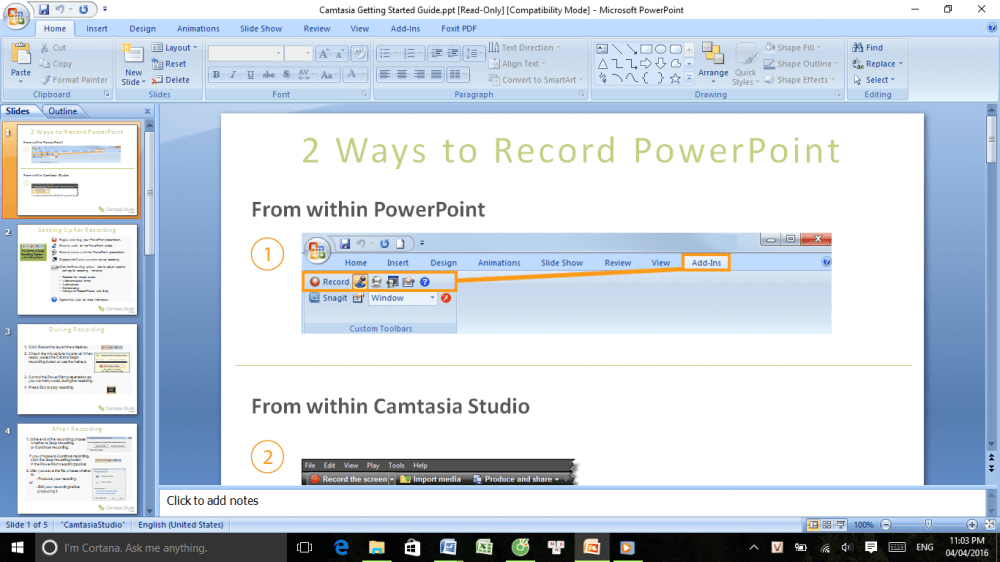Open the Shape Fill color options

(x=793, y=47)
